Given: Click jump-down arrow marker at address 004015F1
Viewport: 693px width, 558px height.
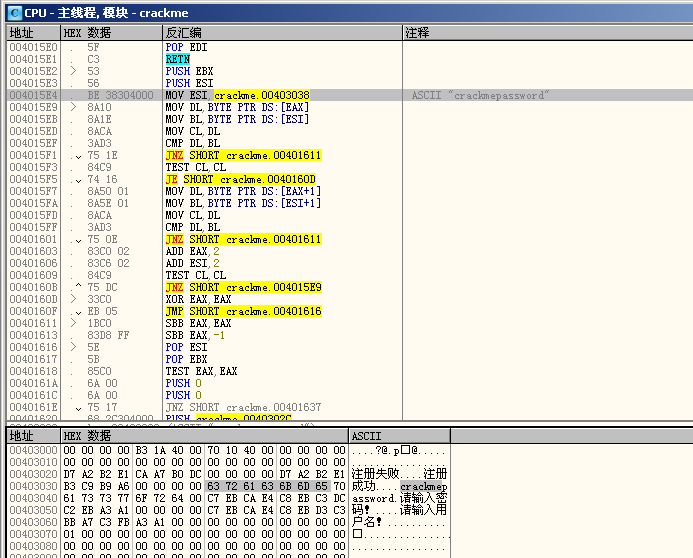Looking at the screenshot, I should click(78, 155).
